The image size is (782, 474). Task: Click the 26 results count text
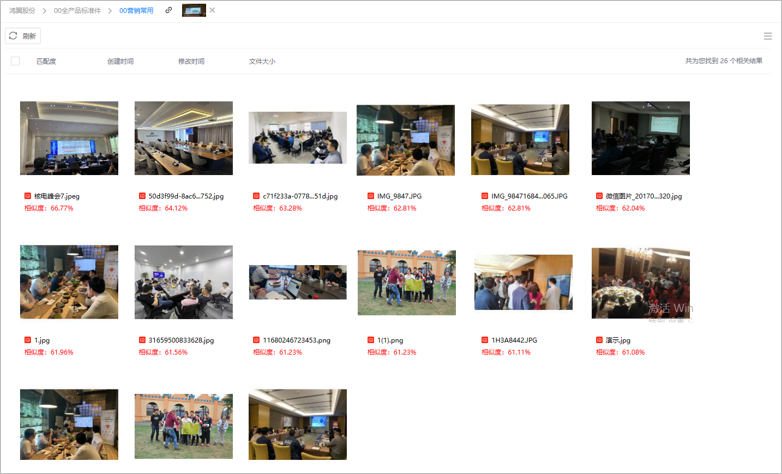coord(724,61)
